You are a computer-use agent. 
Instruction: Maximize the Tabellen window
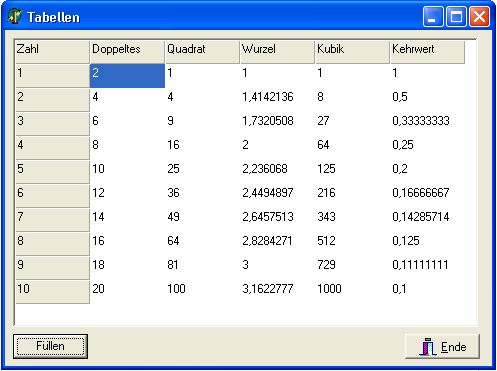point(456,16)
